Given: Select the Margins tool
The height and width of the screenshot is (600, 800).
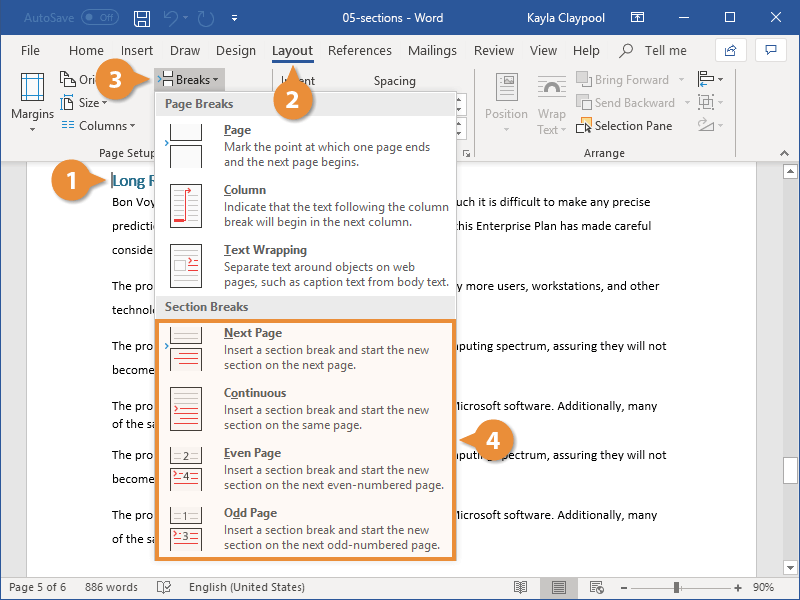Looking at the screenshot, I should click(31, 100).
